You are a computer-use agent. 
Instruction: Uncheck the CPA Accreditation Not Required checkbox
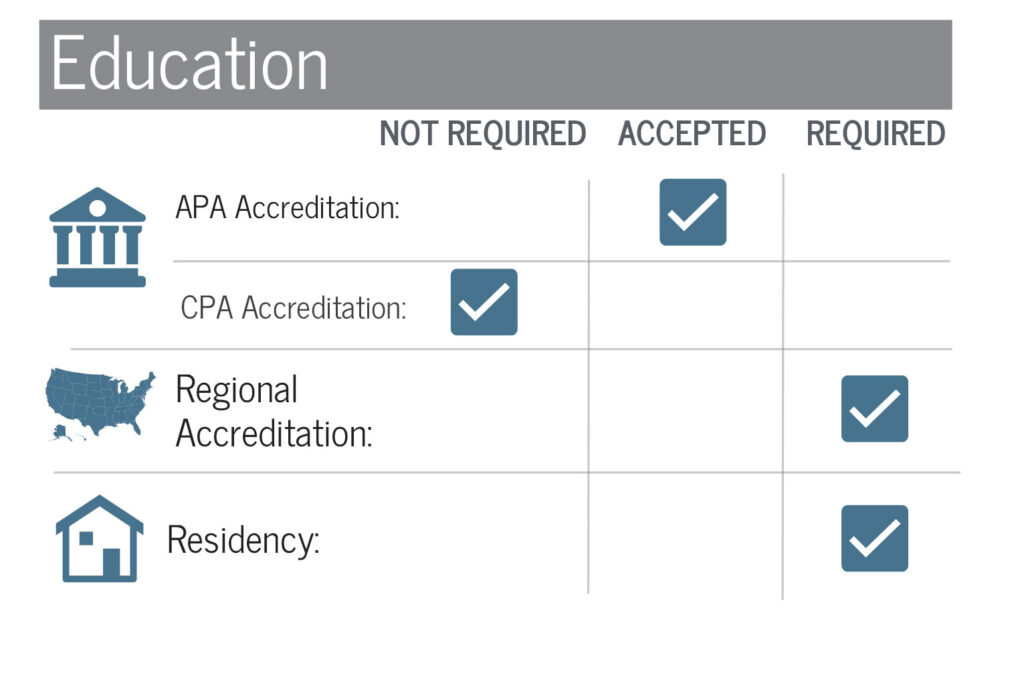tap(484, 302)
